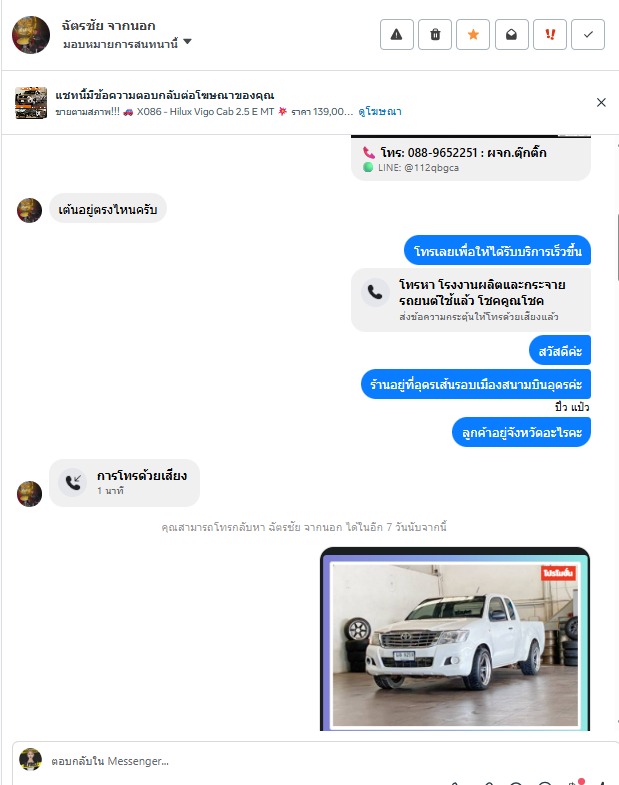Viewport: 619px width, 785px height.
Task: Mark conversation as spam with warning icon
Action: 397,35
